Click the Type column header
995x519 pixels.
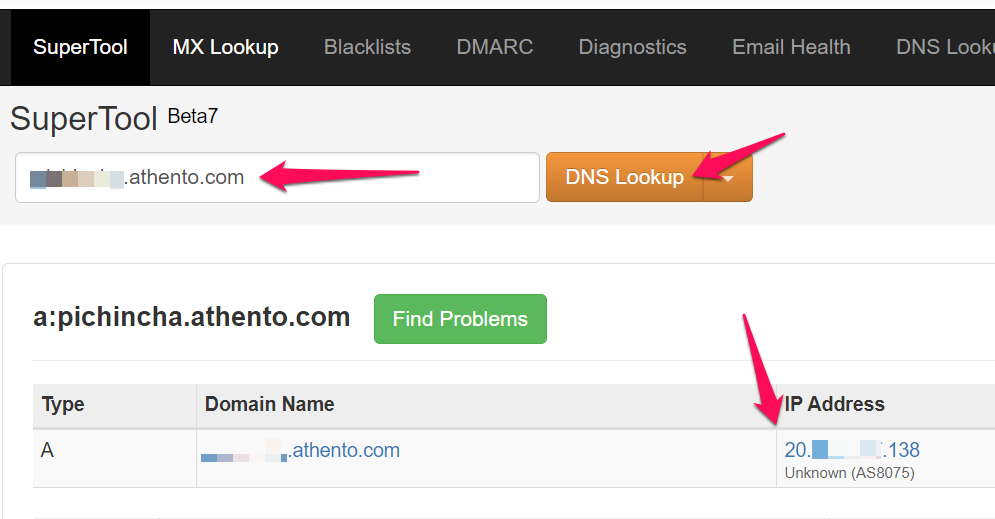point(63,405)
